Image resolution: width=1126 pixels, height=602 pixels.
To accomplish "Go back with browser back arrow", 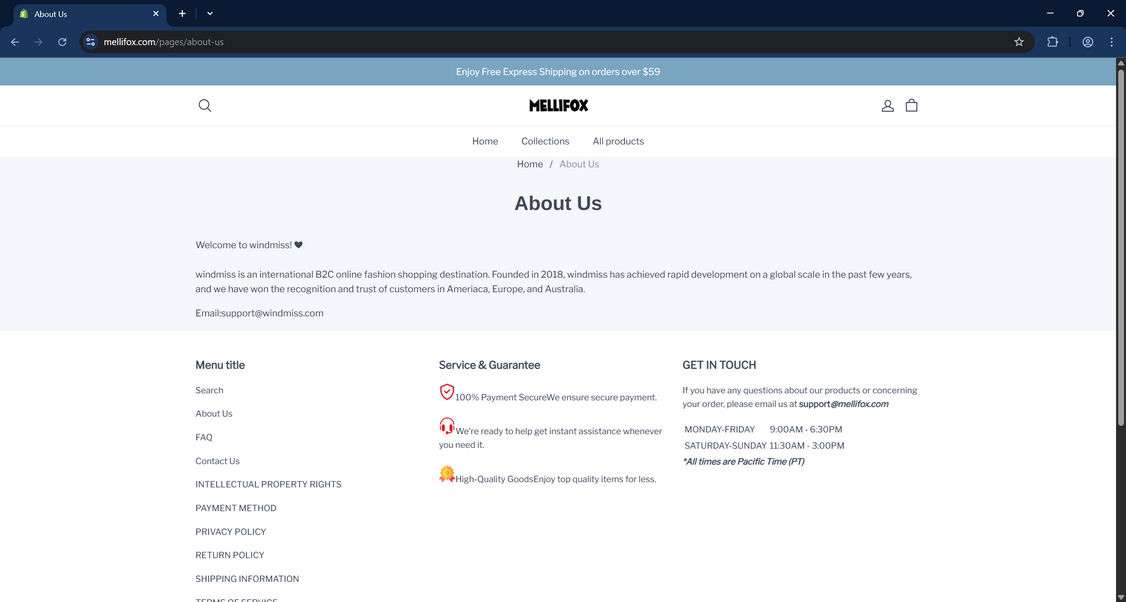I will coord(15,42).
